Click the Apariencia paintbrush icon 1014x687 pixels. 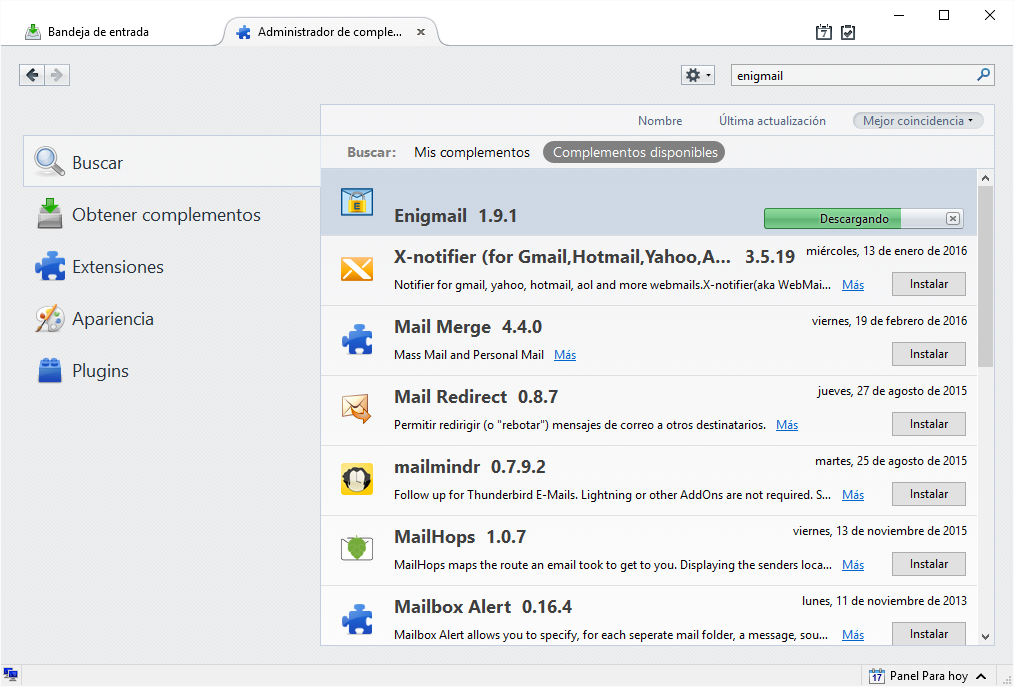(x=50, y=318)
